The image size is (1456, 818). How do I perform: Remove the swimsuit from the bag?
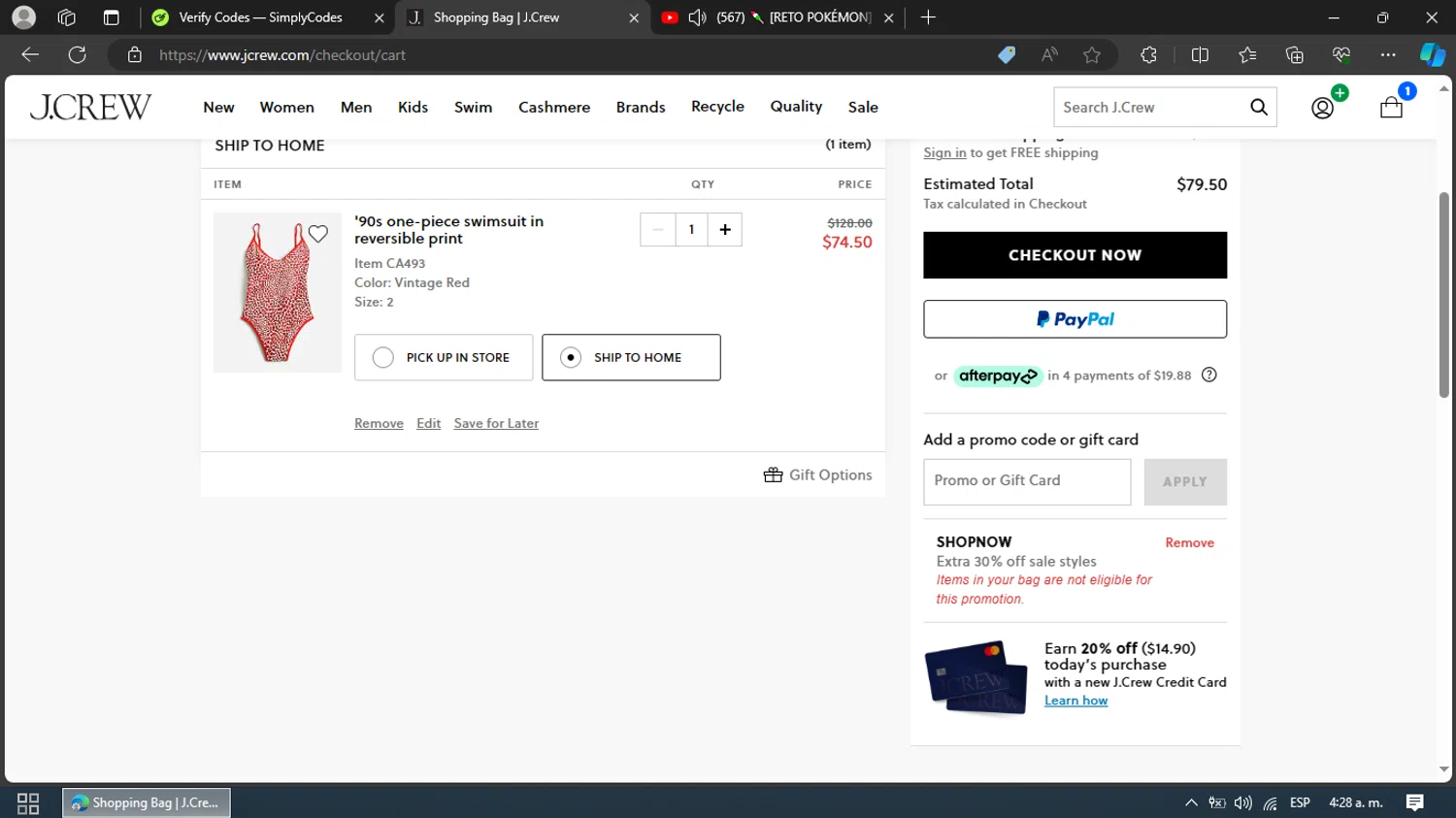click(x=379, y=423)
